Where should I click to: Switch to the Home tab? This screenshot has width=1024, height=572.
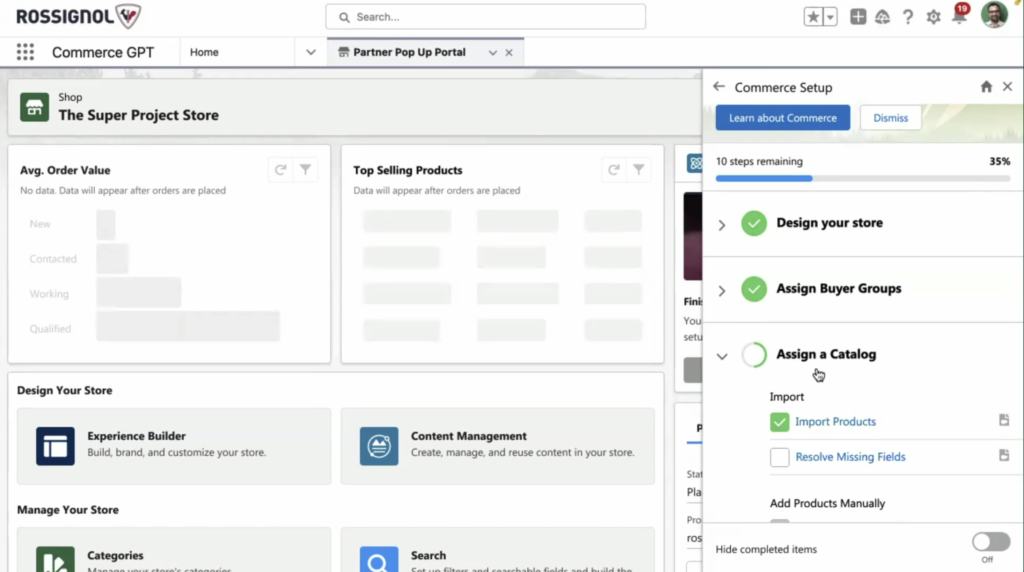204,52
